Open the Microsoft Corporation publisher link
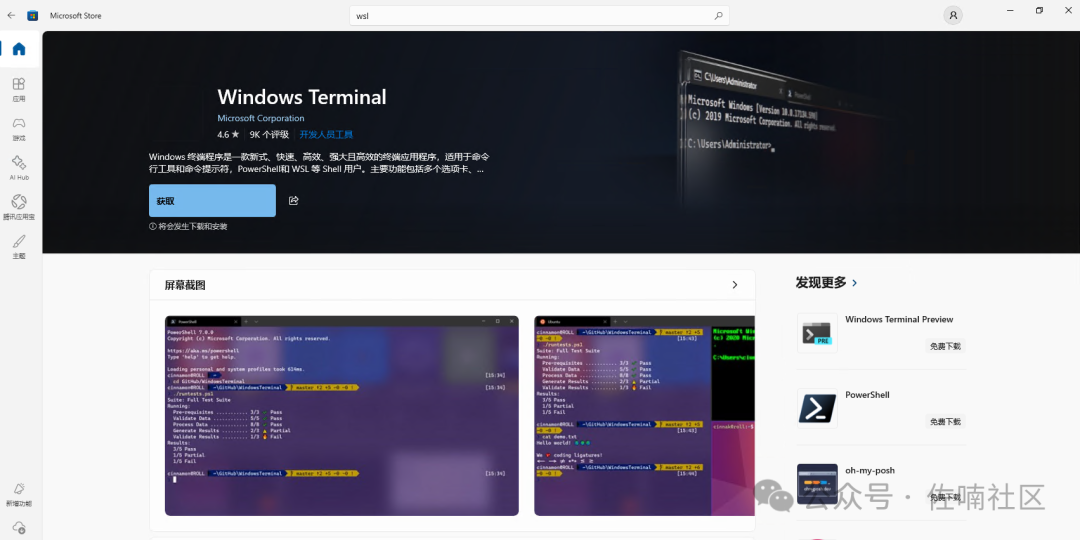 260,118
